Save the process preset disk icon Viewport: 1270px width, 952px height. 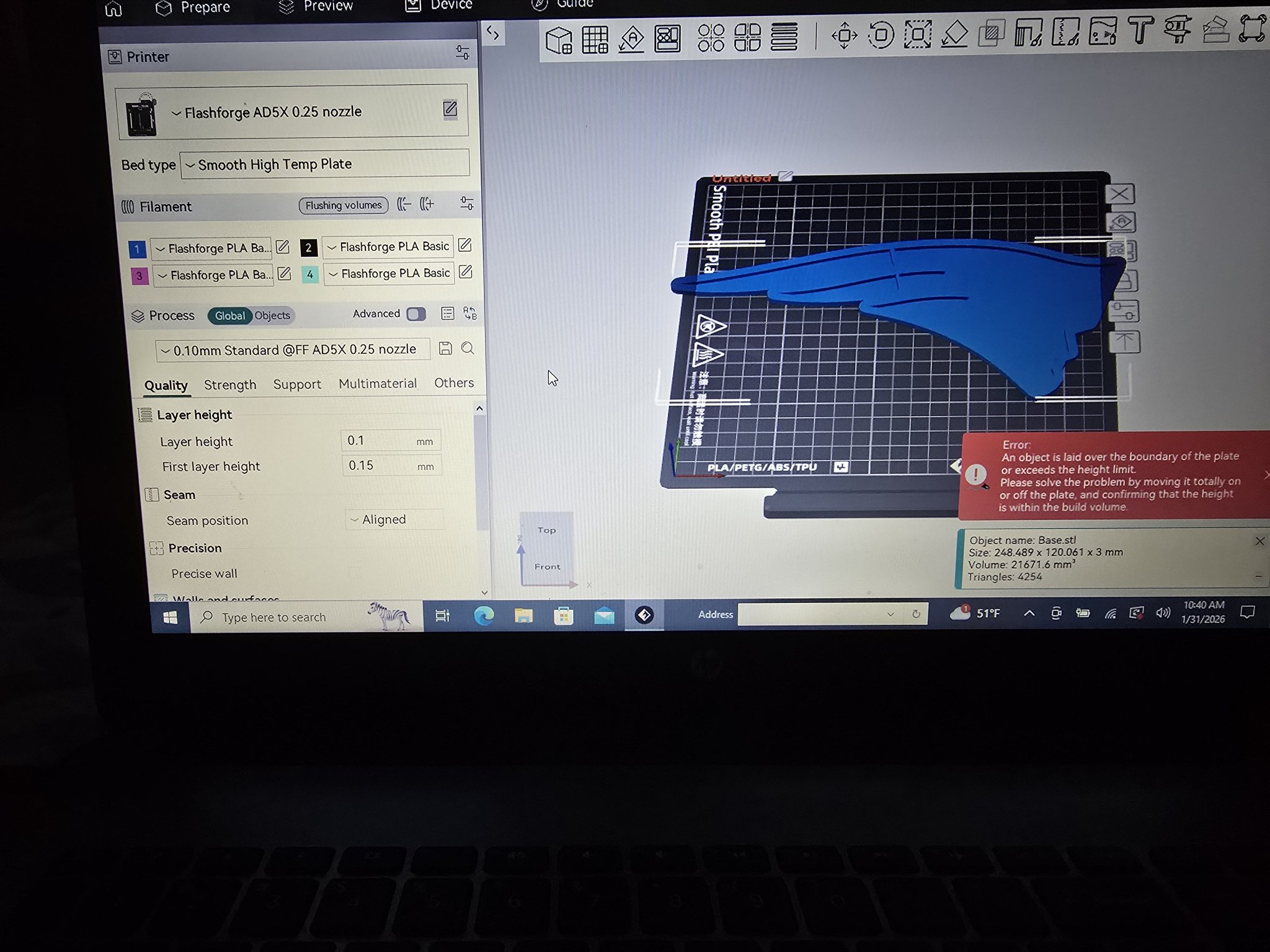(445, 348)
